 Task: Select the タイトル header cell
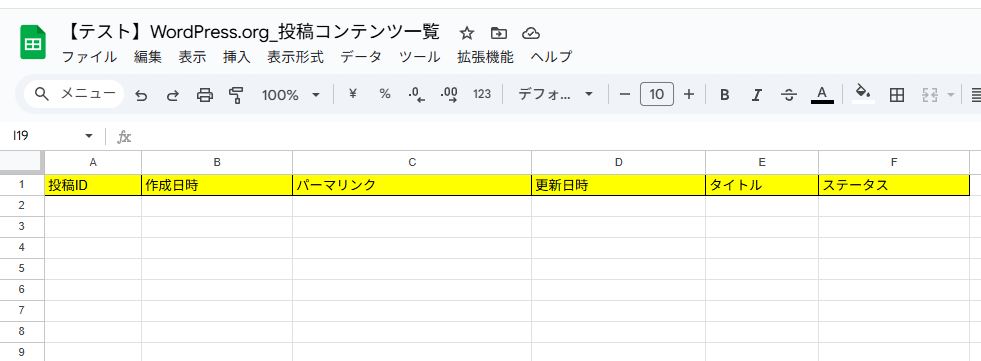tap(762, 185)
